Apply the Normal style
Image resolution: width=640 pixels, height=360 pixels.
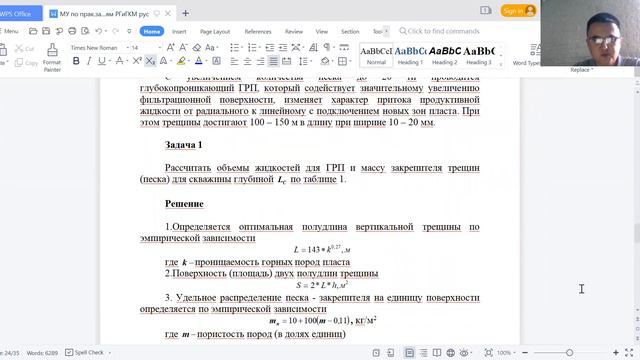[376, 56]
